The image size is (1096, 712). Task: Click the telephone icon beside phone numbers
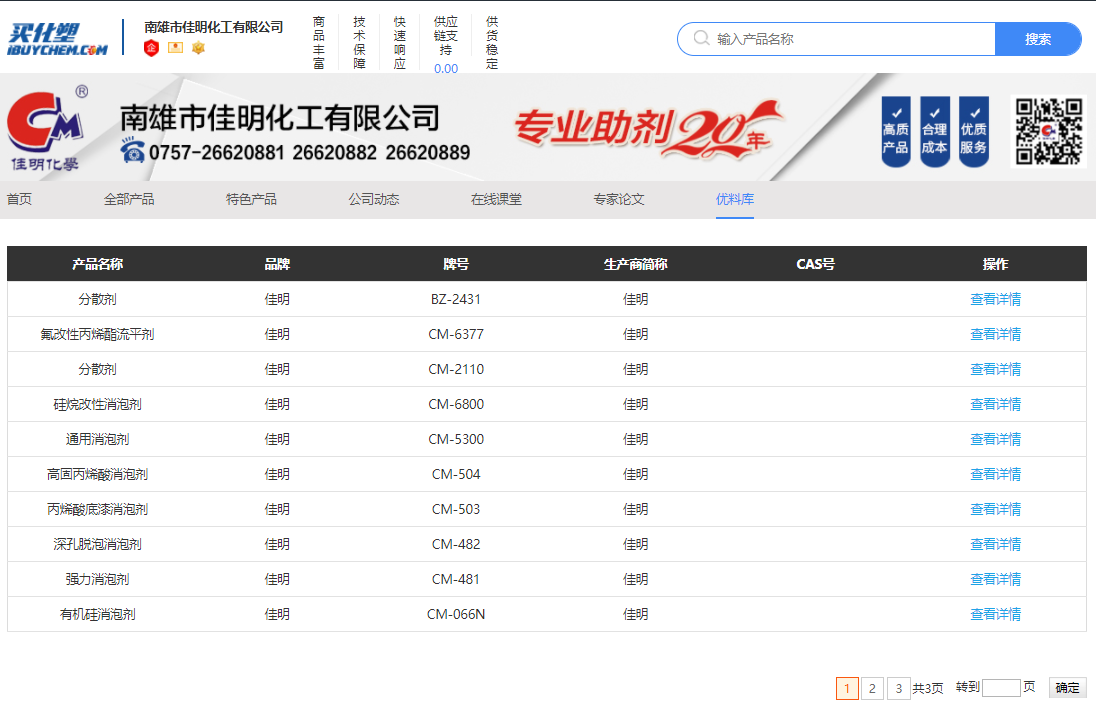pyautogui.click(x=132, y=151)
